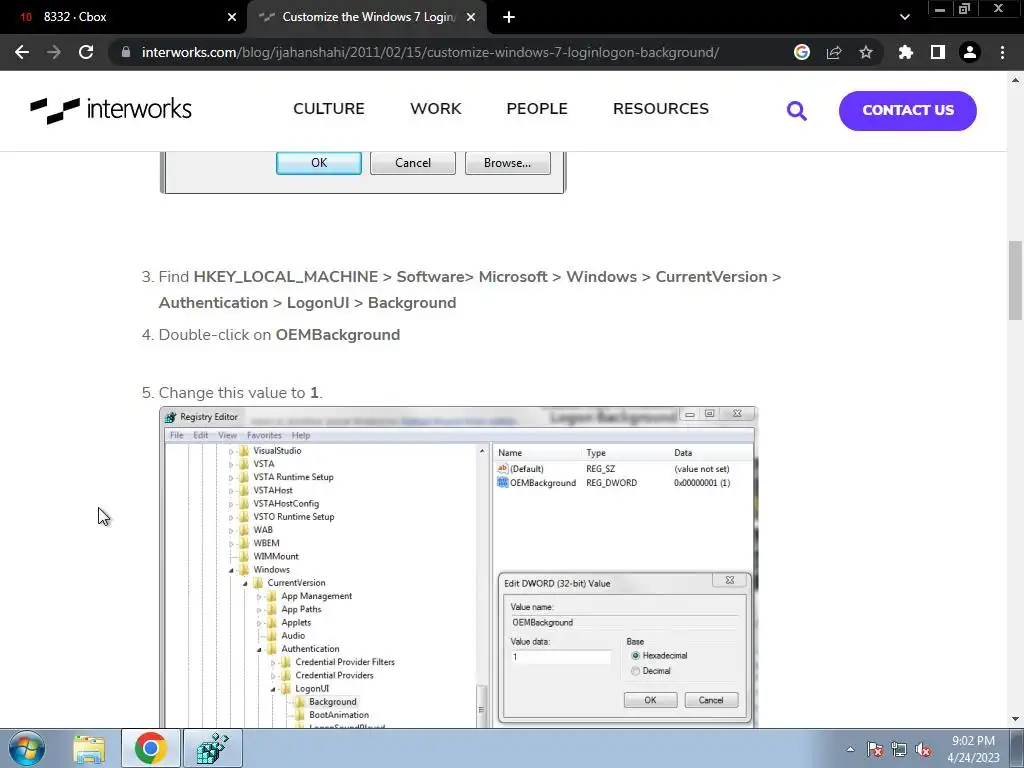Collapse the LogonUI key

(273, 689)
